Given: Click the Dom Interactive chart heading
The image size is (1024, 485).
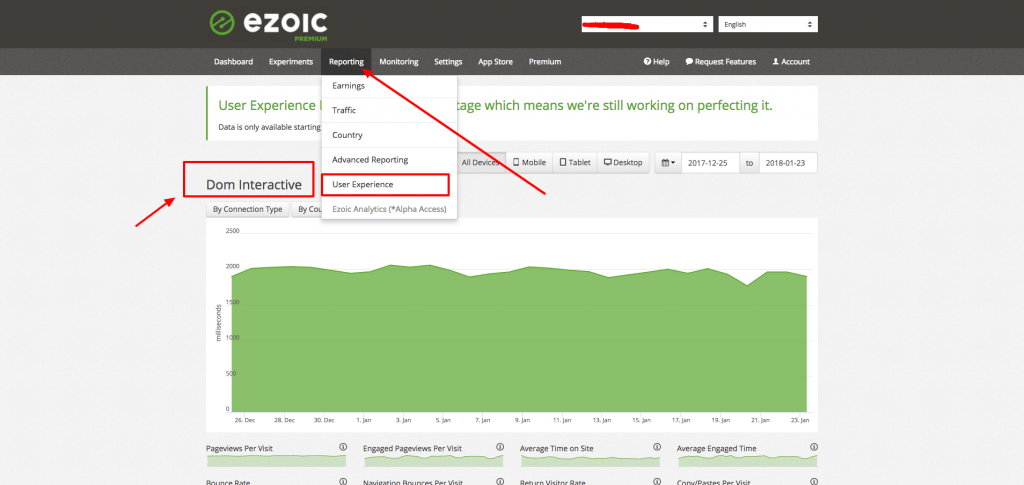Looking at the screenshot, I should 254,185.
